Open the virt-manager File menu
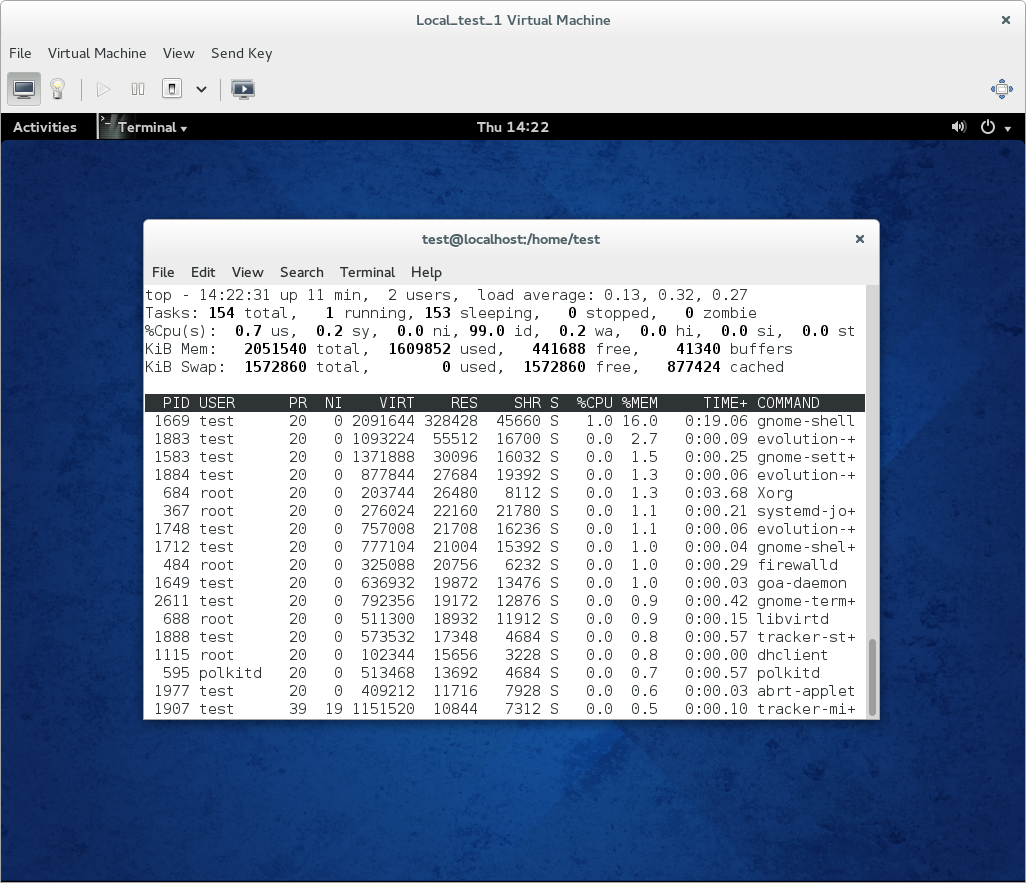Screen dimensions: 1026x883 pos(20,53)
